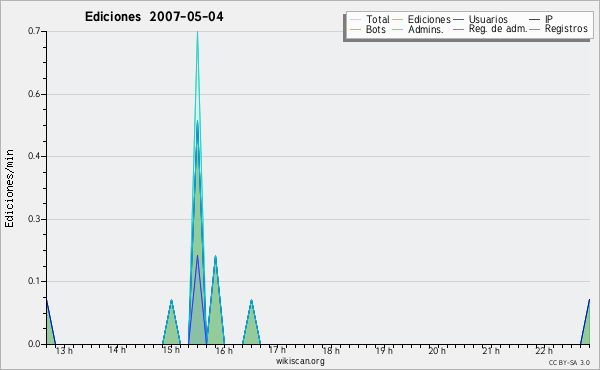
Task: Click the '0.6' y-axis value
Action: pos(34,94)
